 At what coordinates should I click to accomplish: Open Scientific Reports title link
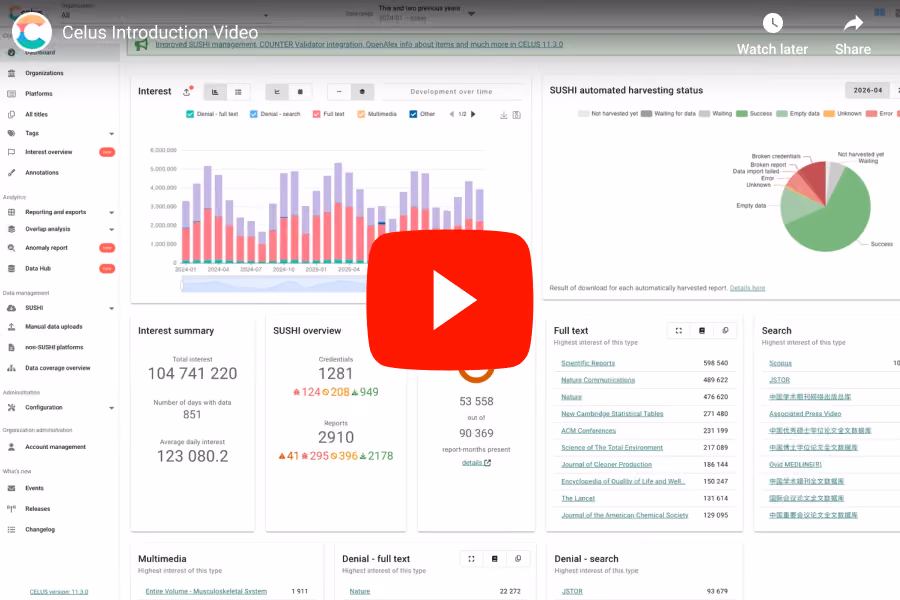(x=588, y=363)
